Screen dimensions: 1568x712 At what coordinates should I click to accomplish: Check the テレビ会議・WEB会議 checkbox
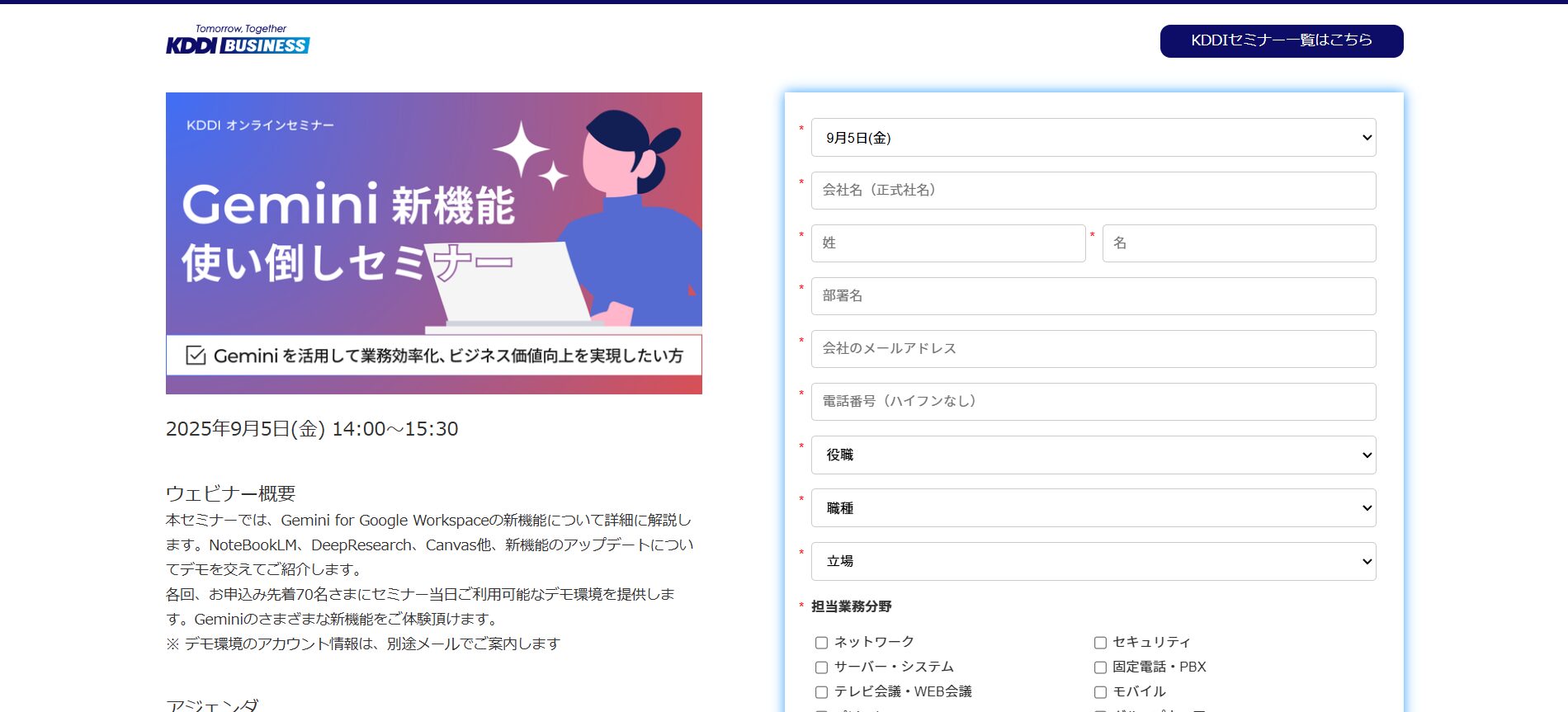pos(821,692)
